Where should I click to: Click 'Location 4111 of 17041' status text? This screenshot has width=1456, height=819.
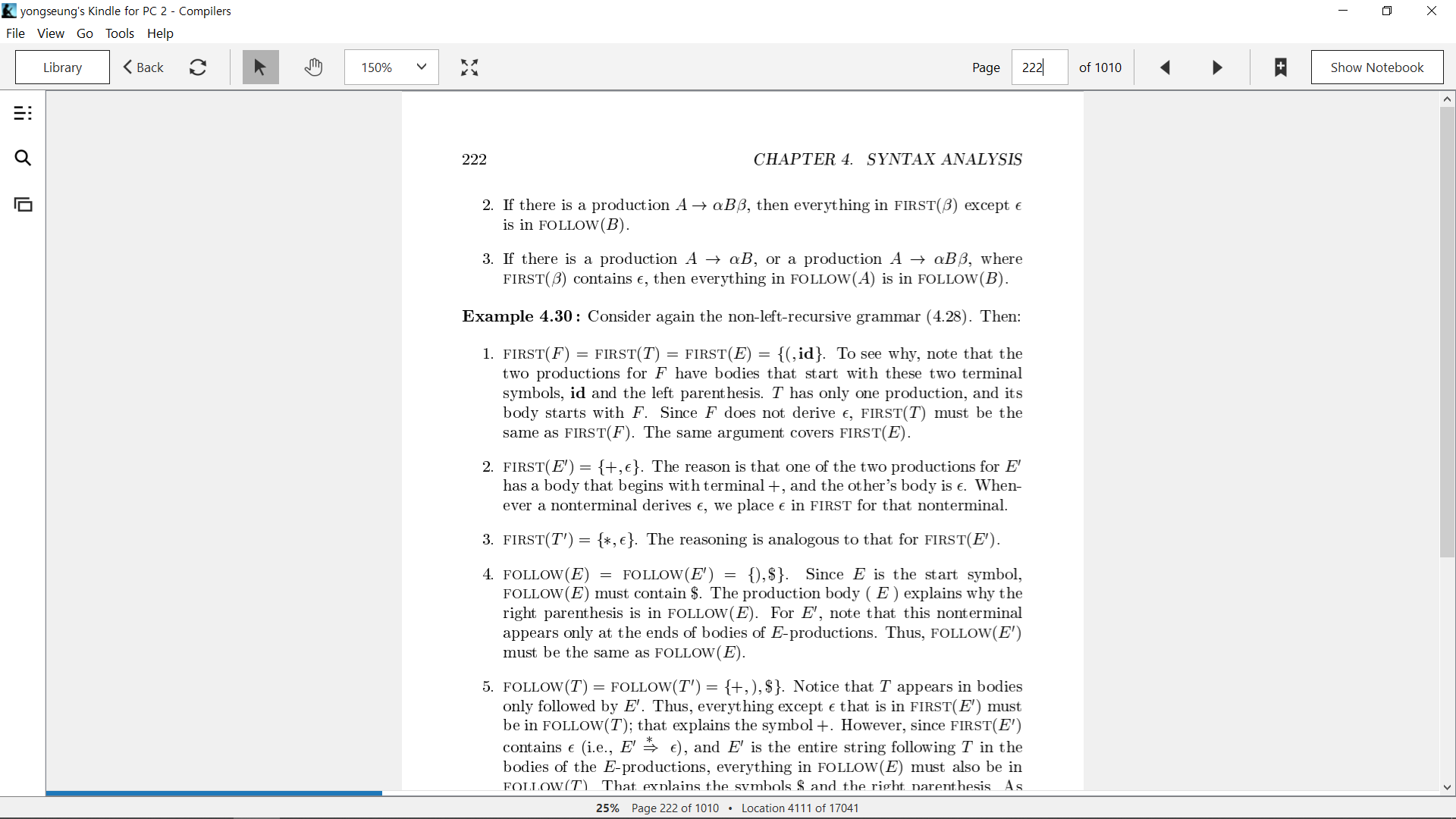tap(800, 808)
